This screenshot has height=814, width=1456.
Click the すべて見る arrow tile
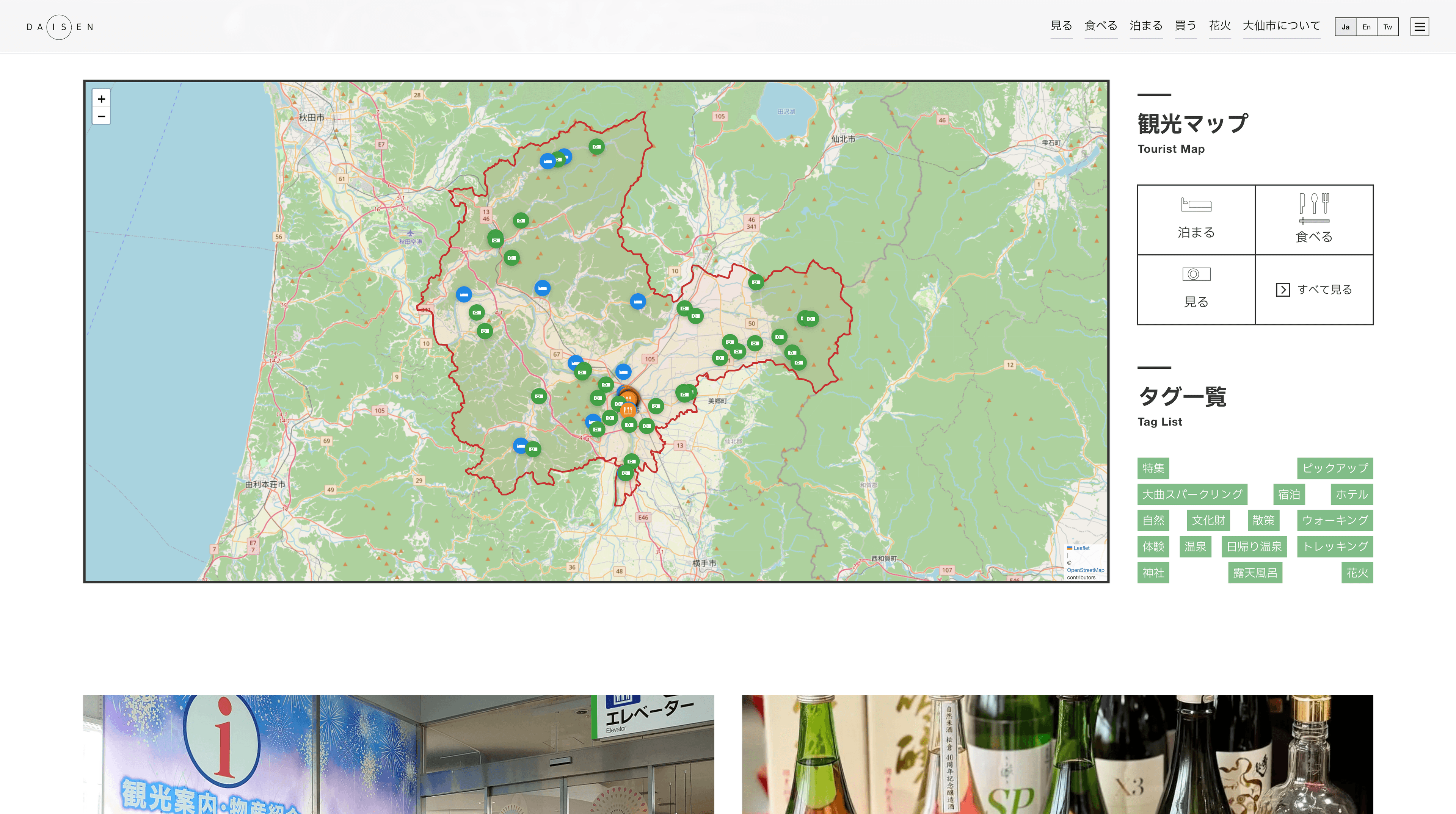point(1314,289)
